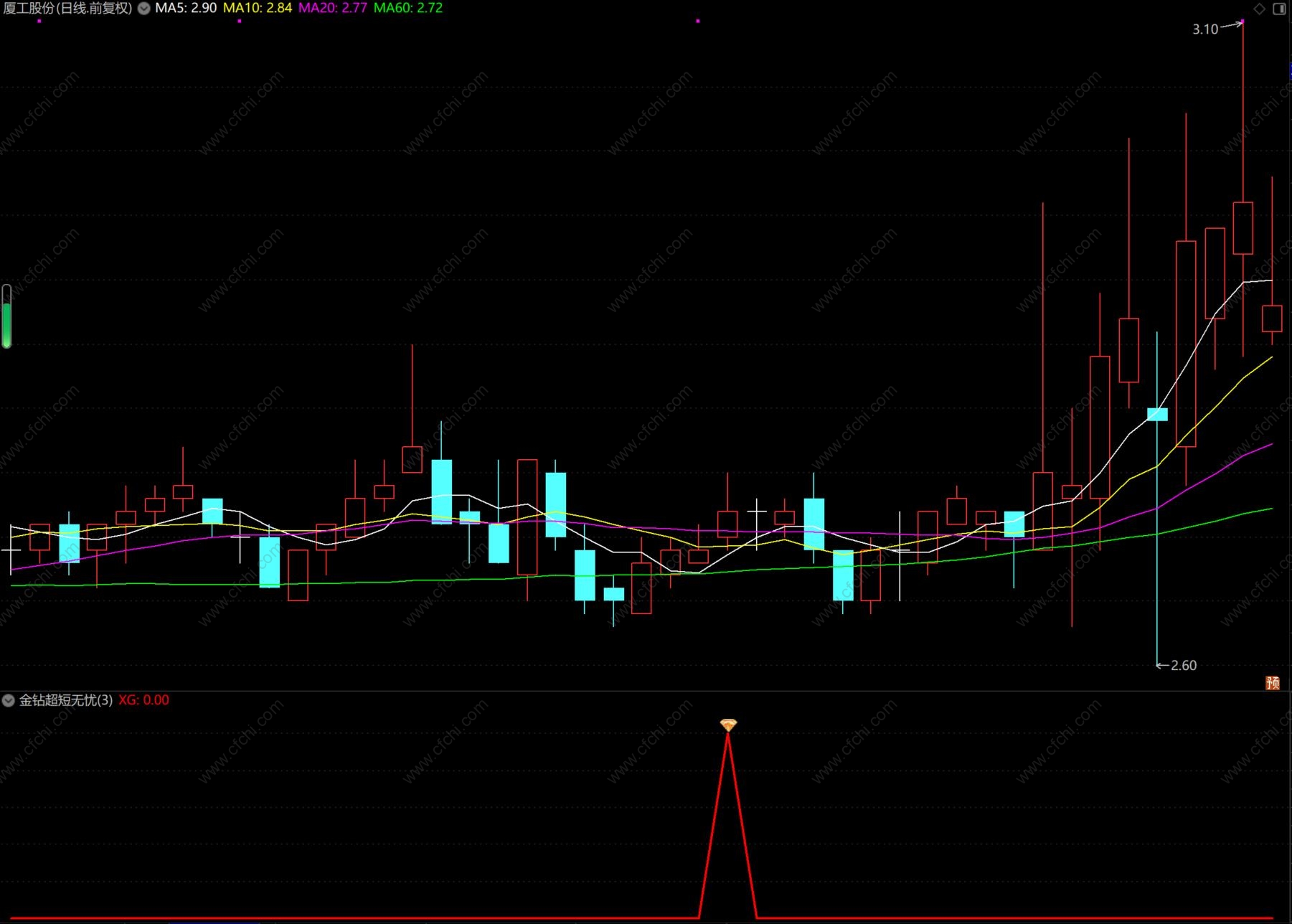1292x924 pixels.
Task: Click the 2.60 low price label
Action: click(x=1184, y=666)
